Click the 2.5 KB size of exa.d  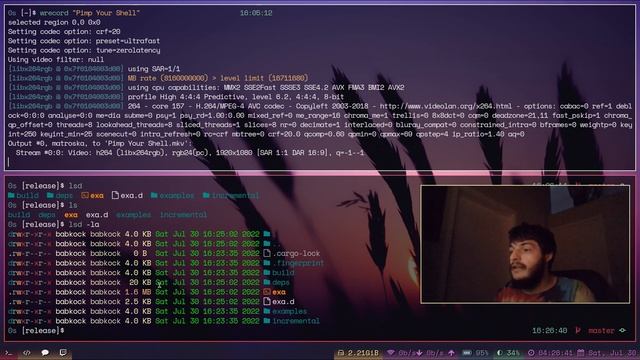click(x=138, y=302)
